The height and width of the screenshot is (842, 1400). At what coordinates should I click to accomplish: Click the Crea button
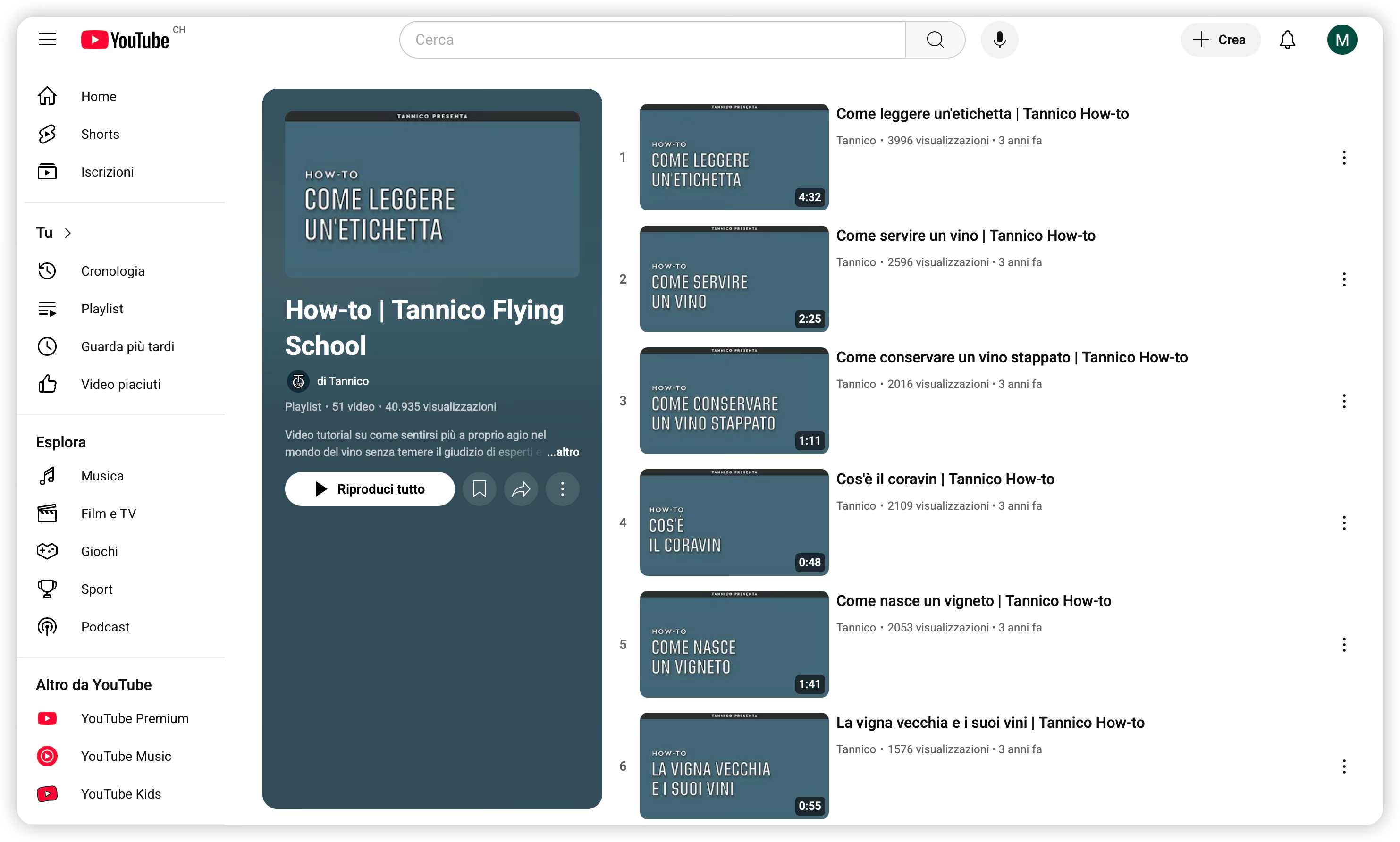(x=1220, y=40)
